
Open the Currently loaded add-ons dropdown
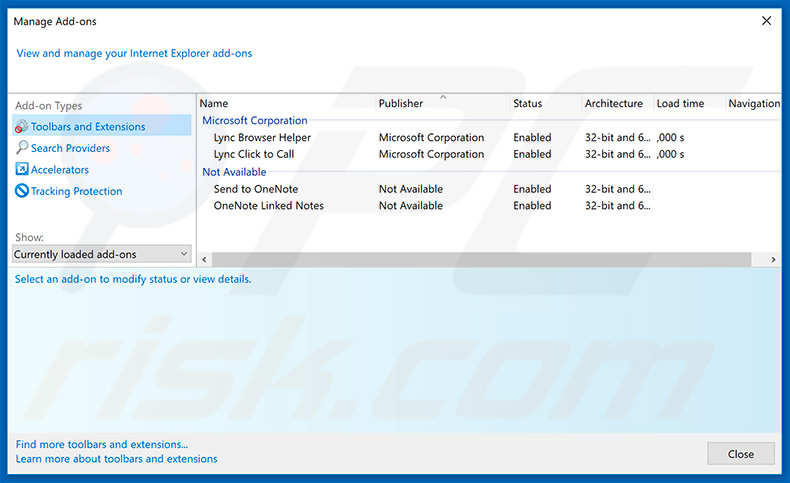coord(101,254)
